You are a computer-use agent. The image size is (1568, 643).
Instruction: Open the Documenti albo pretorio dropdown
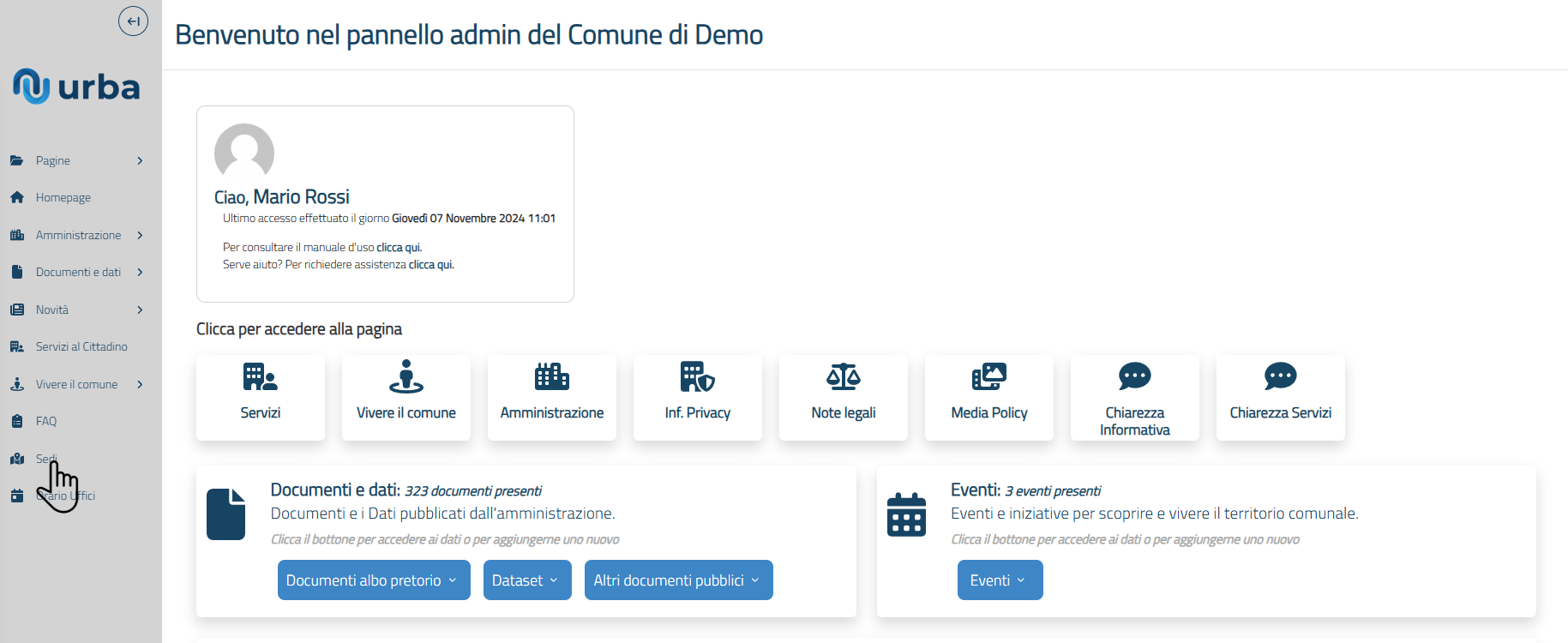pos(373,580)
